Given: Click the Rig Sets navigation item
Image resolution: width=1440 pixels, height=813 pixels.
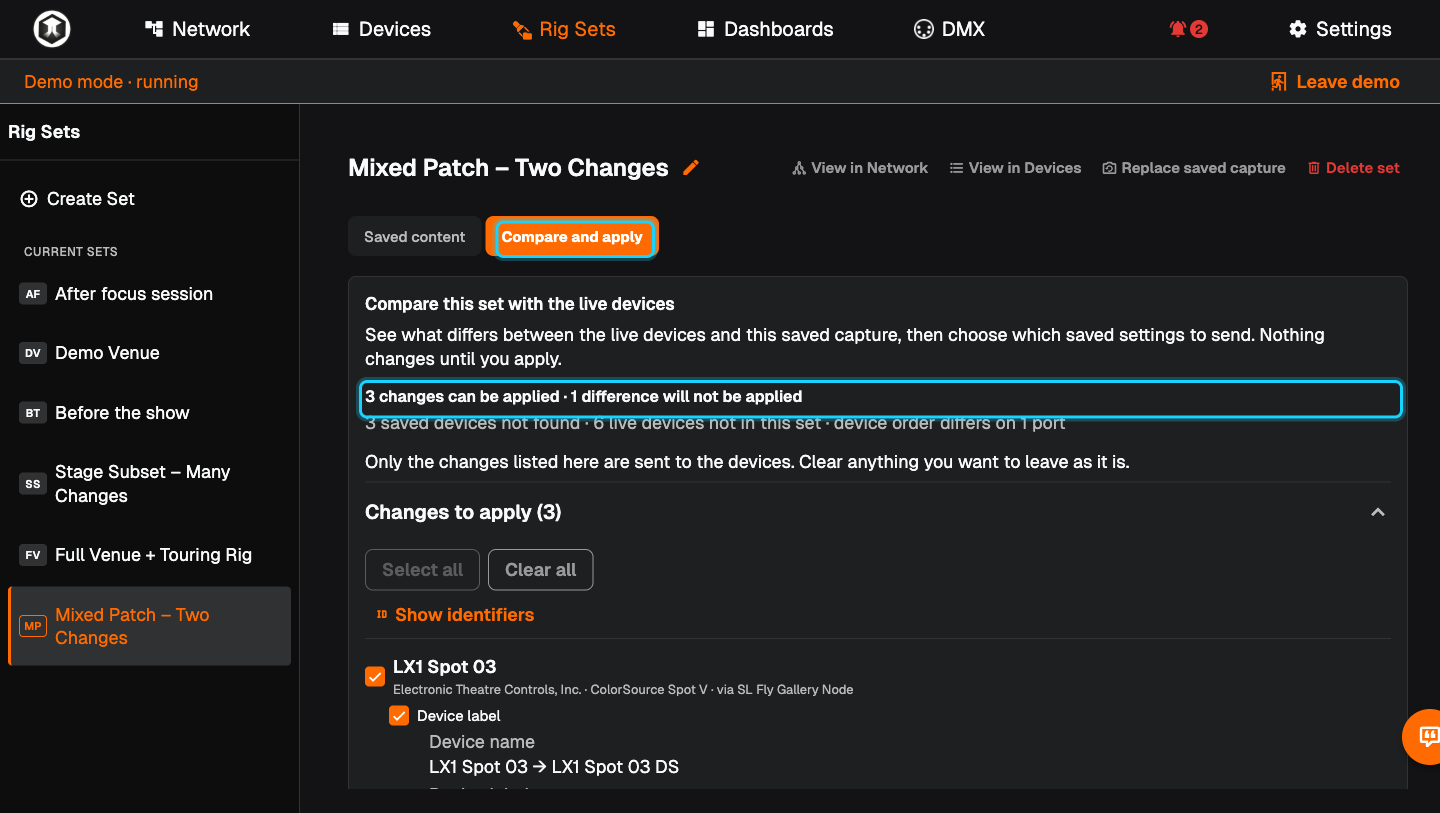Looking at the screenshot, I should (564, 29).
